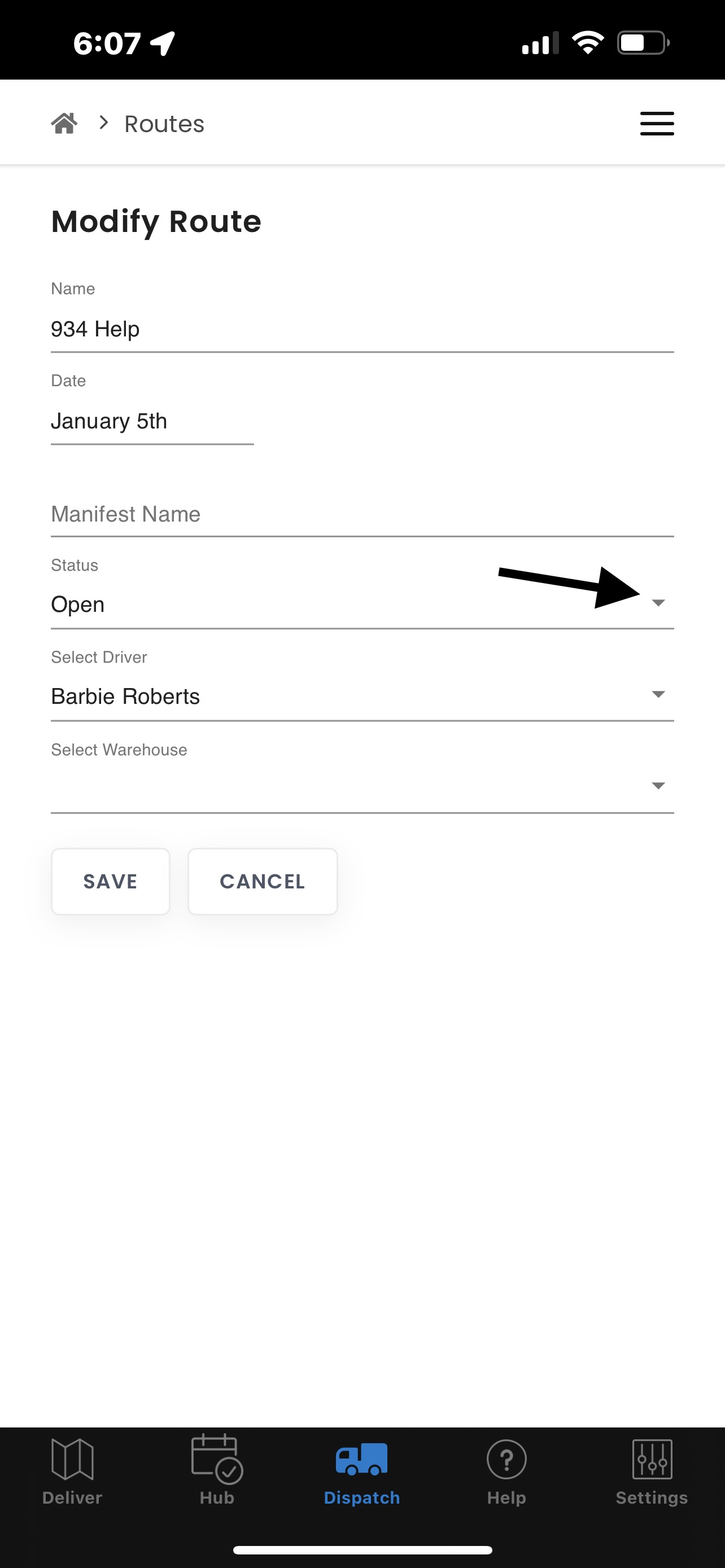Select the Date field January 5th

tap(152, 421)
